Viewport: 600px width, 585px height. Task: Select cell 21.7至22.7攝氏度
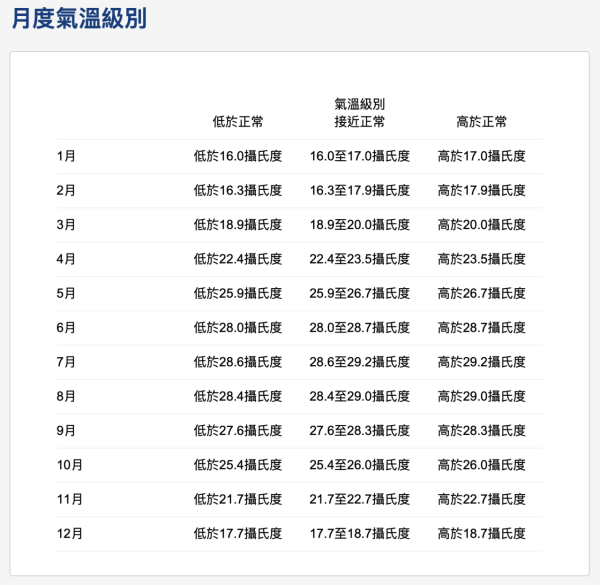(x=360, y=499)
